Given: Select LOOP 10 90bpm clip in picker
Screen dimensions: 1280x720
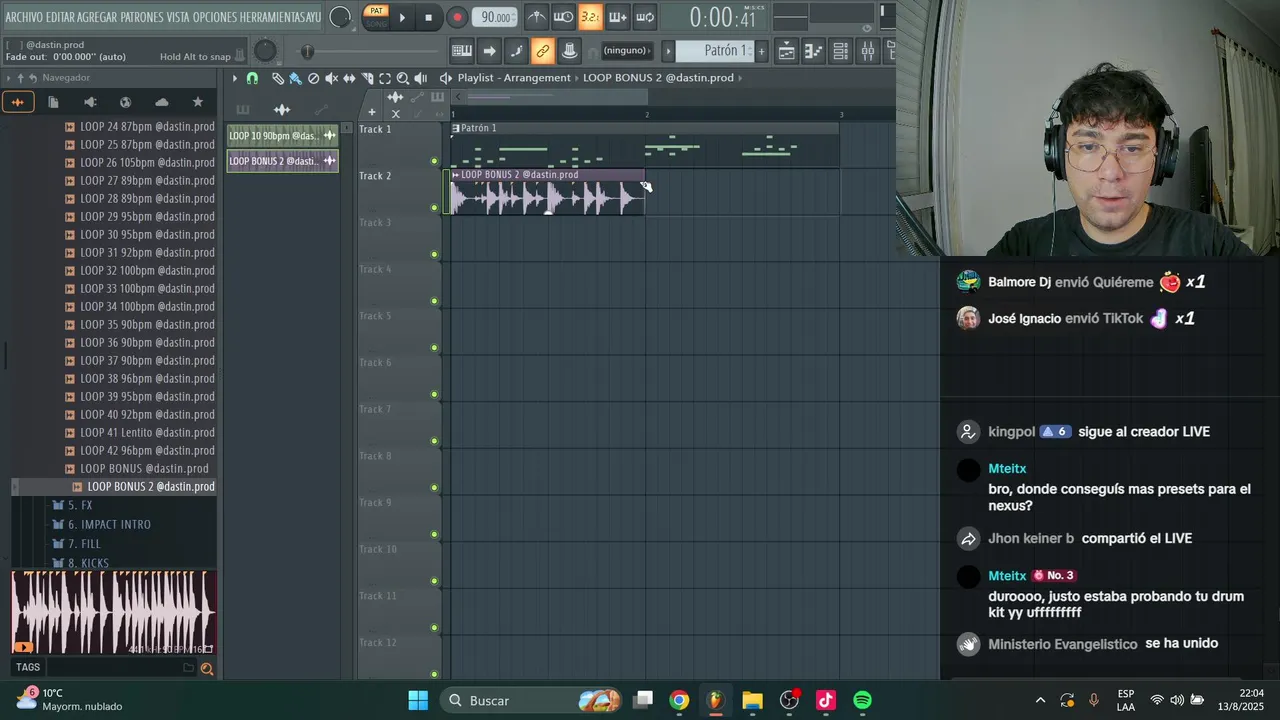Looking at the screenshot, I should (x=282, y=136).
